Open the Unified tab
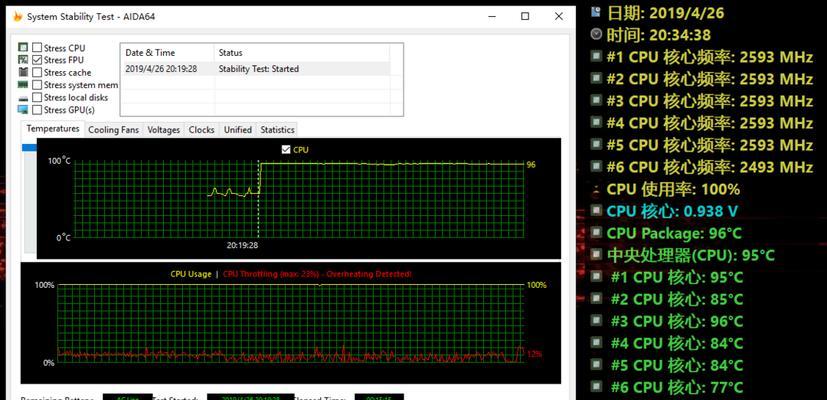Screen dimensions: 827x400 237,129
